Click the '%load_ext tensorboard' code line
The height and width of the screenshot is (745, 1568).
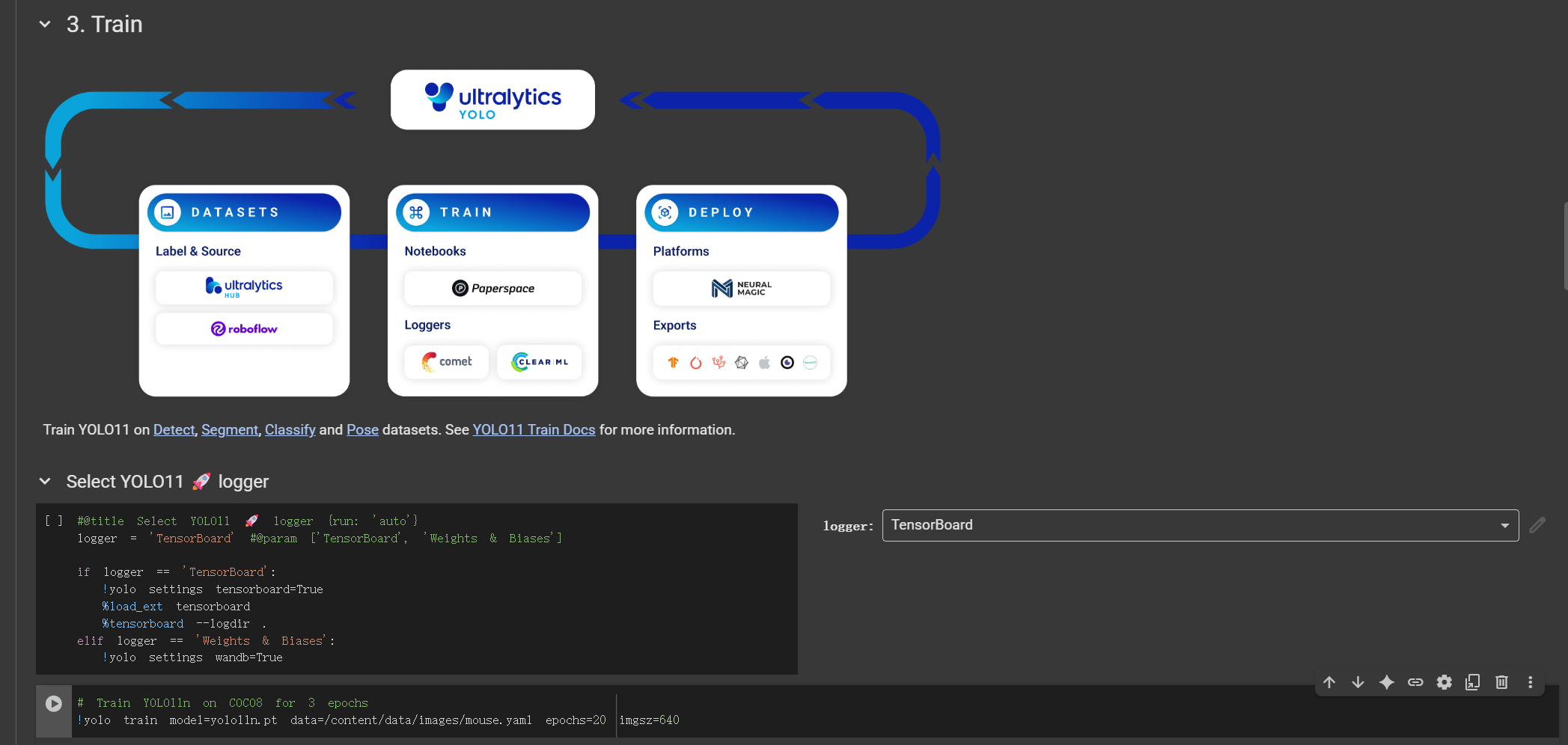pos(176,607)
